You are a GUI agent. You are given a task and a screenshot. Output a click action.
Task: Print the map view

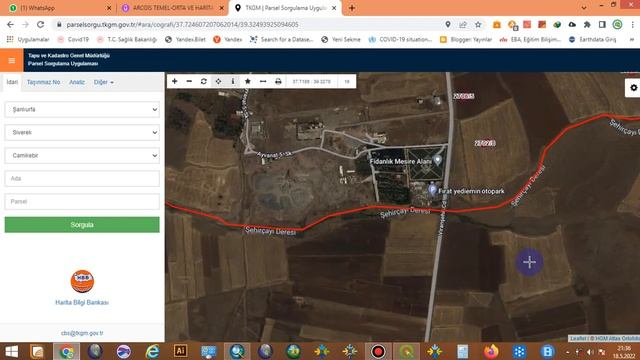[278, 81]
